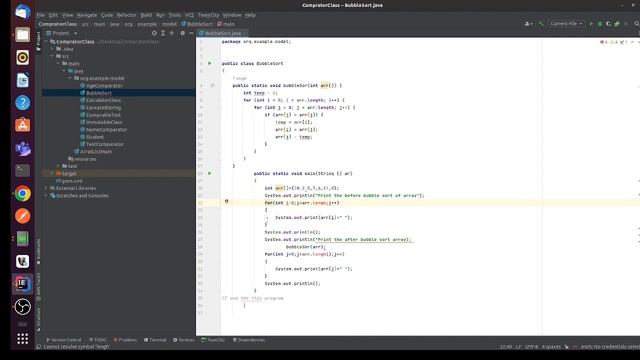Collapse the ComparatorClass root folder
Viewport: 640px width, 360px height.
[x=46, y=42]
